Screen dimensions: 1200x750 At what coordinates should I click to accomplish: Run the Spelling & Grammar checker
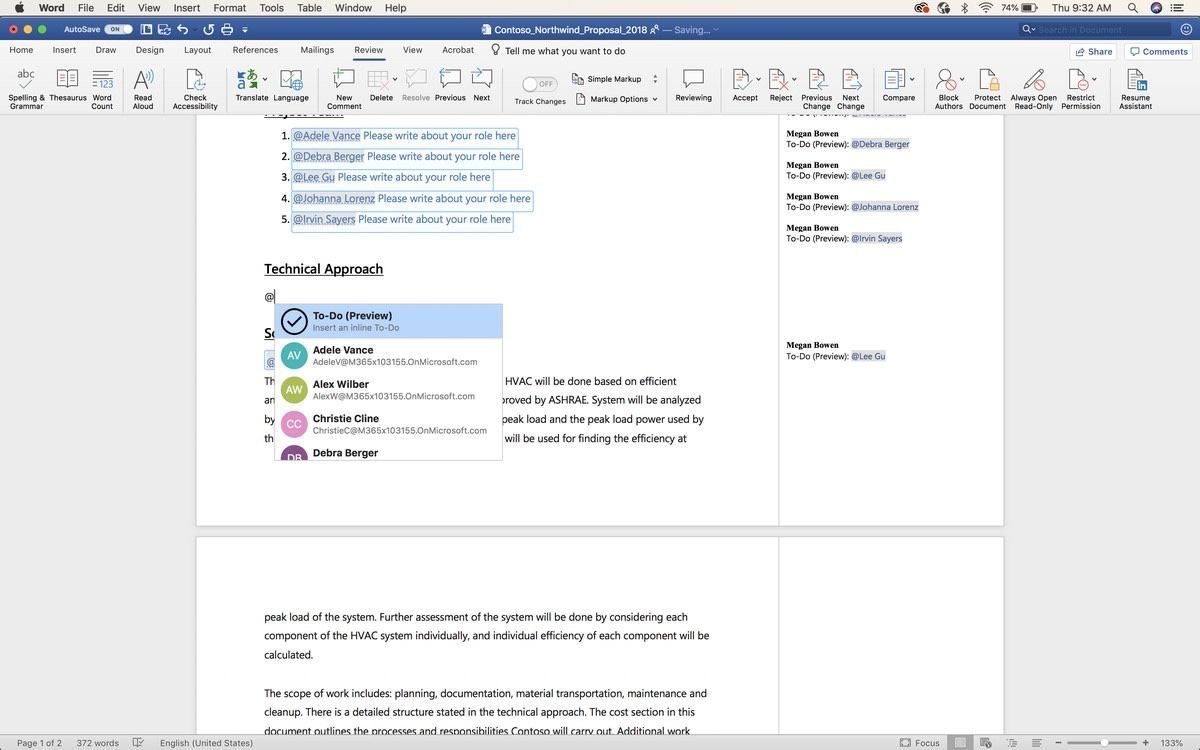pyautogui.click(x=25, y=87)
